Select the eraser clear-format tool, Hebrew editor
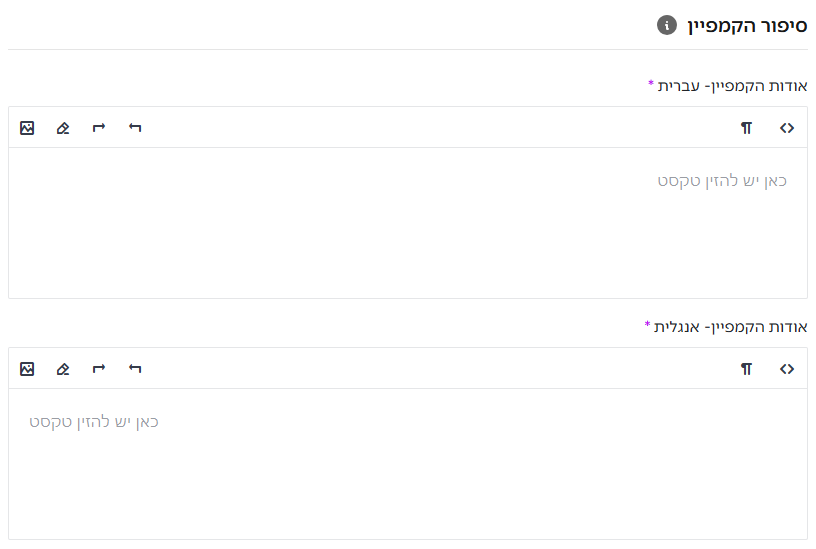This screenshot has height=549, width=816. tap(63, 128)
